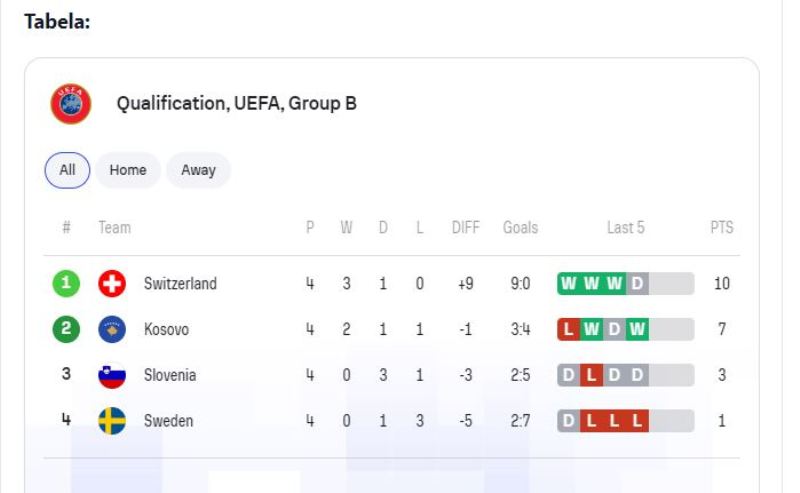Switch to the Home tab

[128, 170]
